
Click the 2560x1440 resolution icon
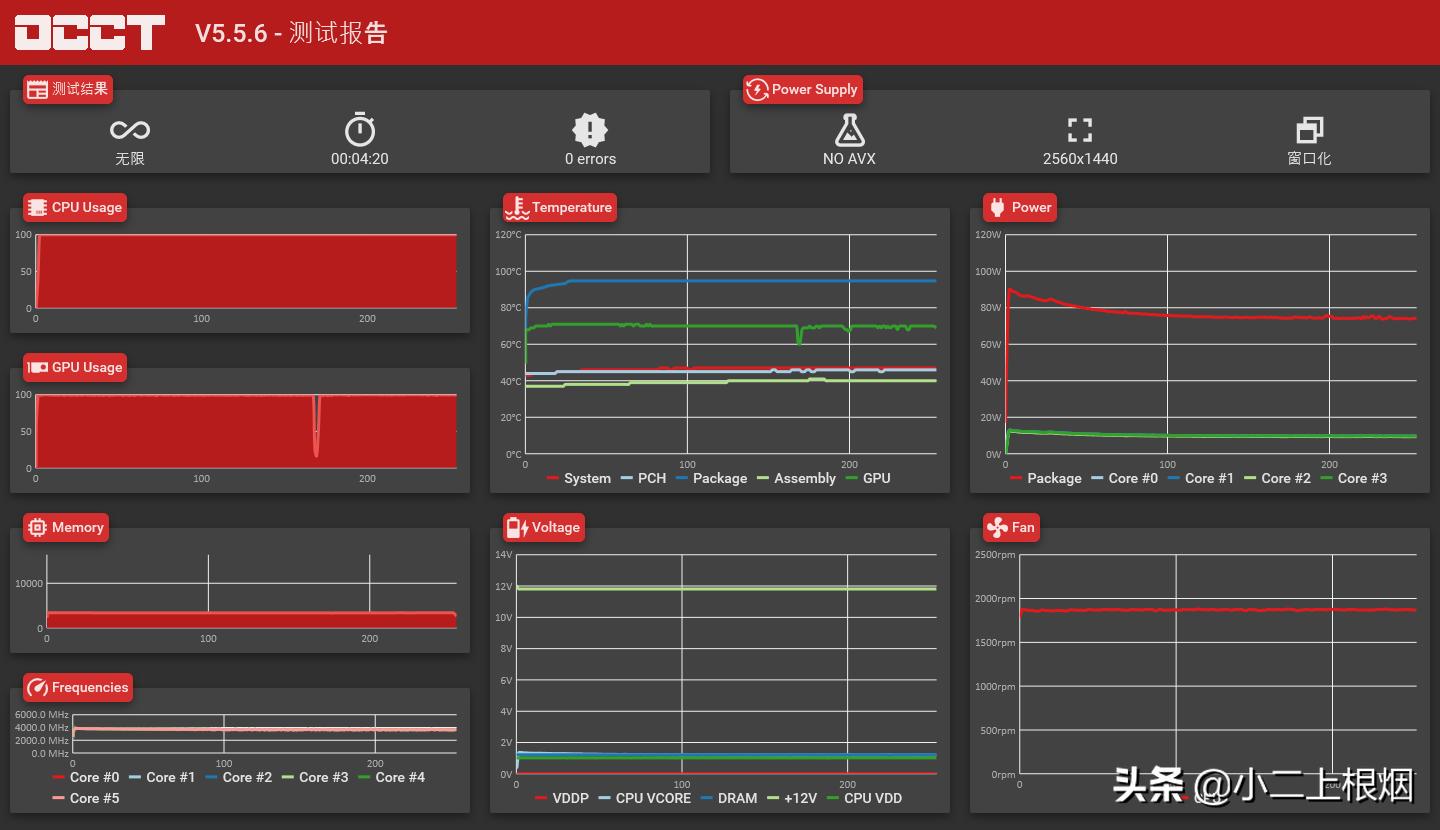tap(1080, 128)
